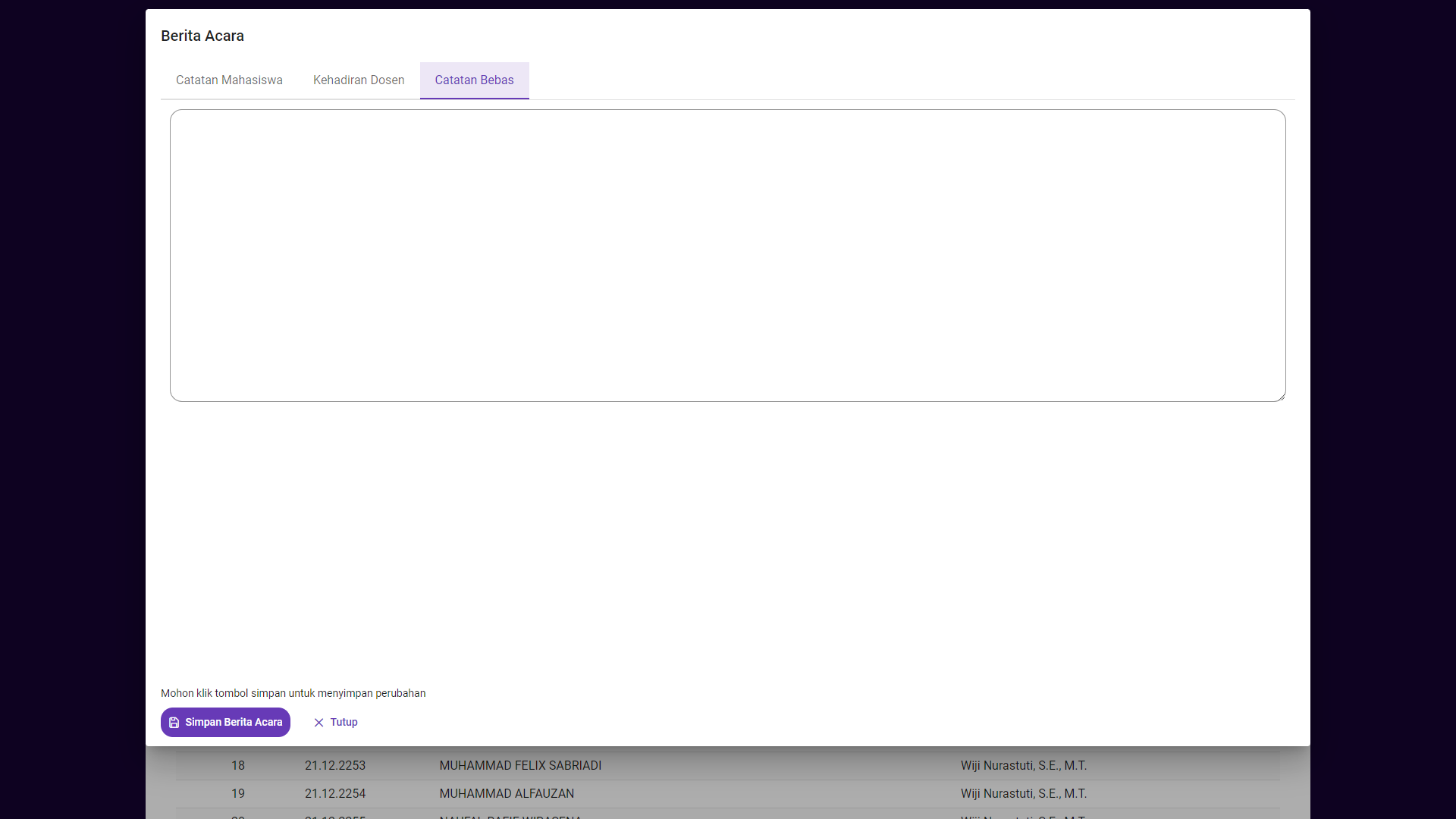Click student ID 21.12.2253
The height and width of the screenshot is (819, 1456).
[335, 766]
